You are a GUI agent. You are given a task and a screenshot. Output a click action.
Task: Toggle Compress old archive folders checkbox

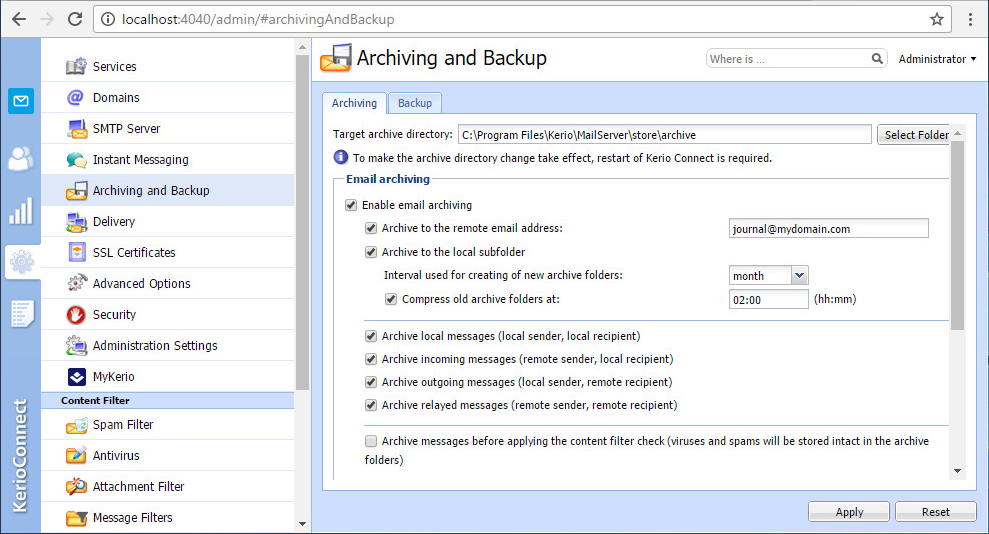coord(391,299)
